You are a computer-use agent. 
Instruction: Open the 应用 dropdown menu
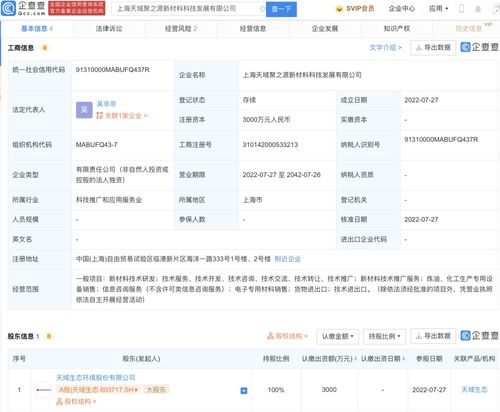438,9
